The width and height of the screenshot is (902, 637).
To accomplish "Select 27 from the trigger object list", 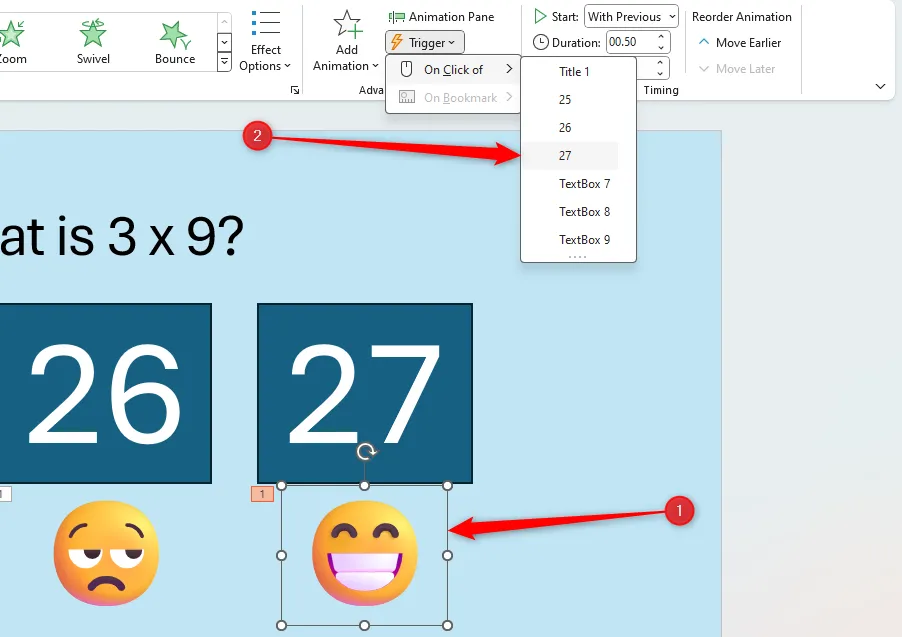I will point(569,155).
